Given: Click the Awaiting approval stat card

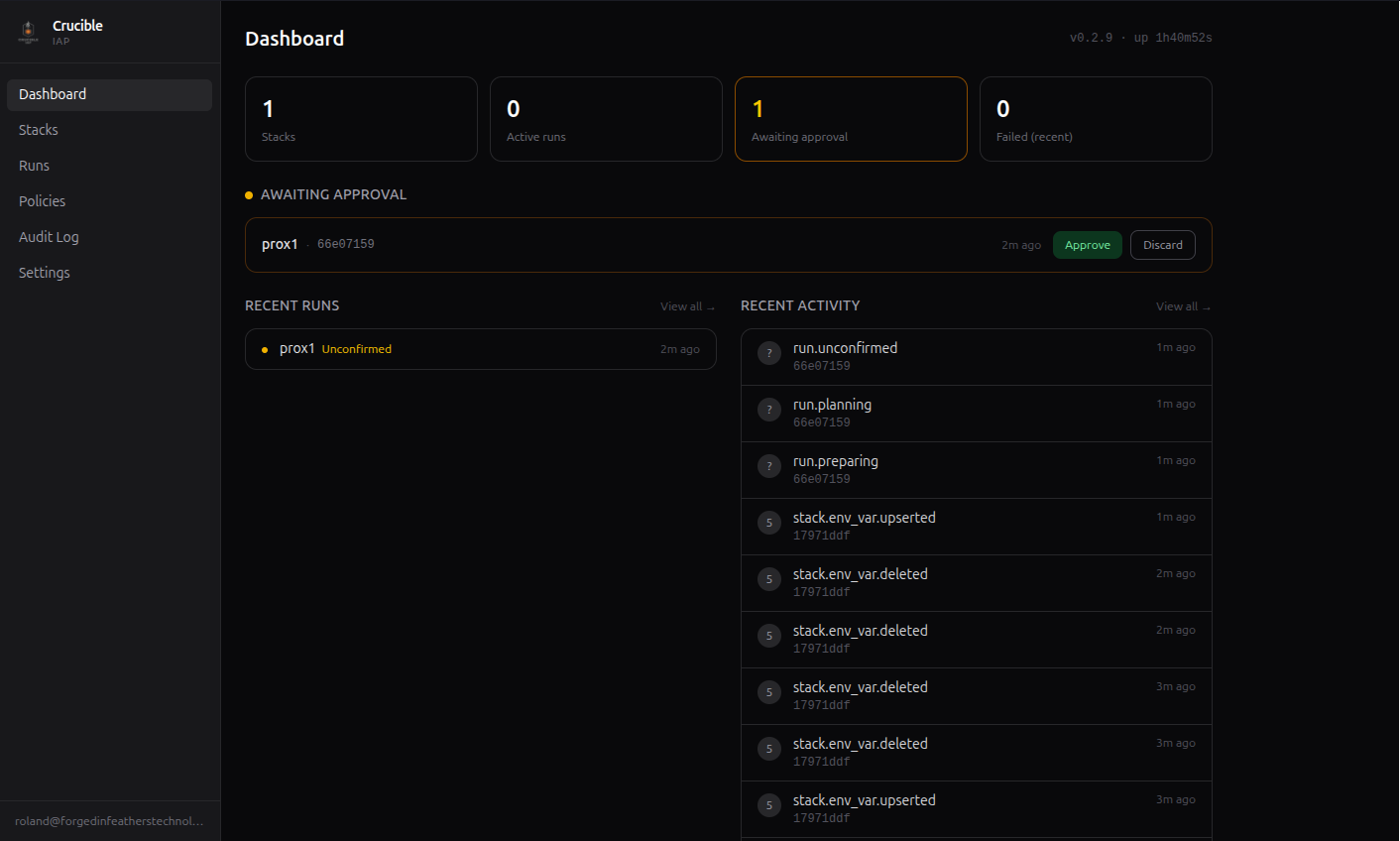Looking at the screenshot, I should click(851, 118).
